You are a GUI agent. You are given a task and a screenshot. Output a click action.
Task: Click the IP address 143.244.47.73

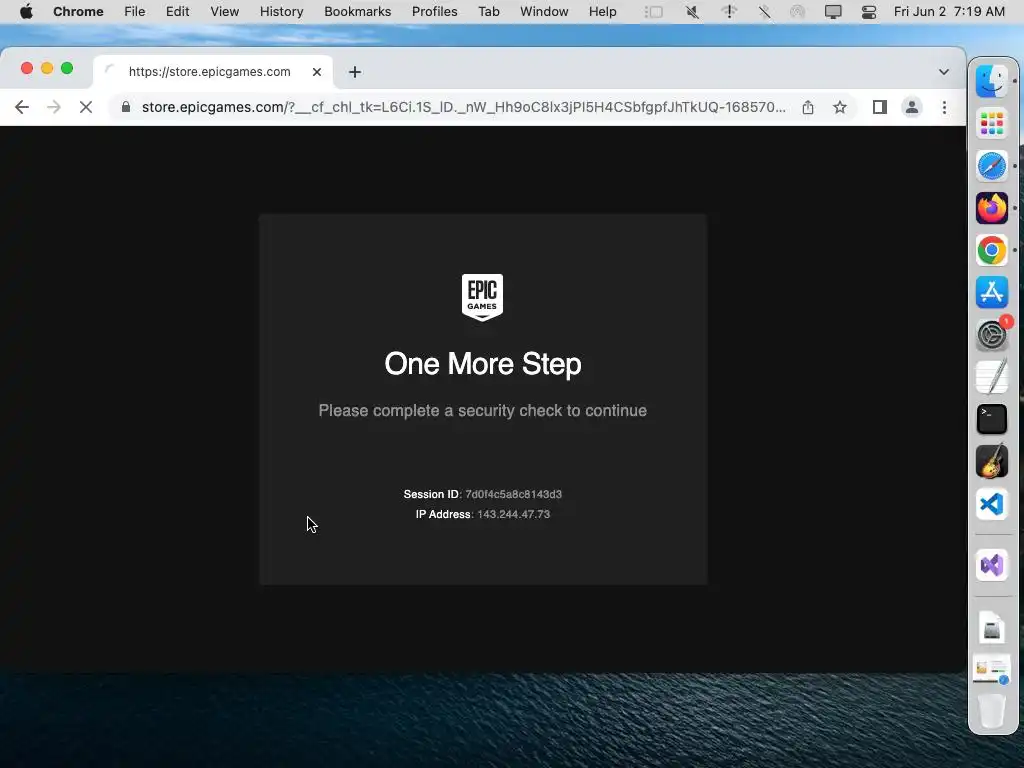513,515
